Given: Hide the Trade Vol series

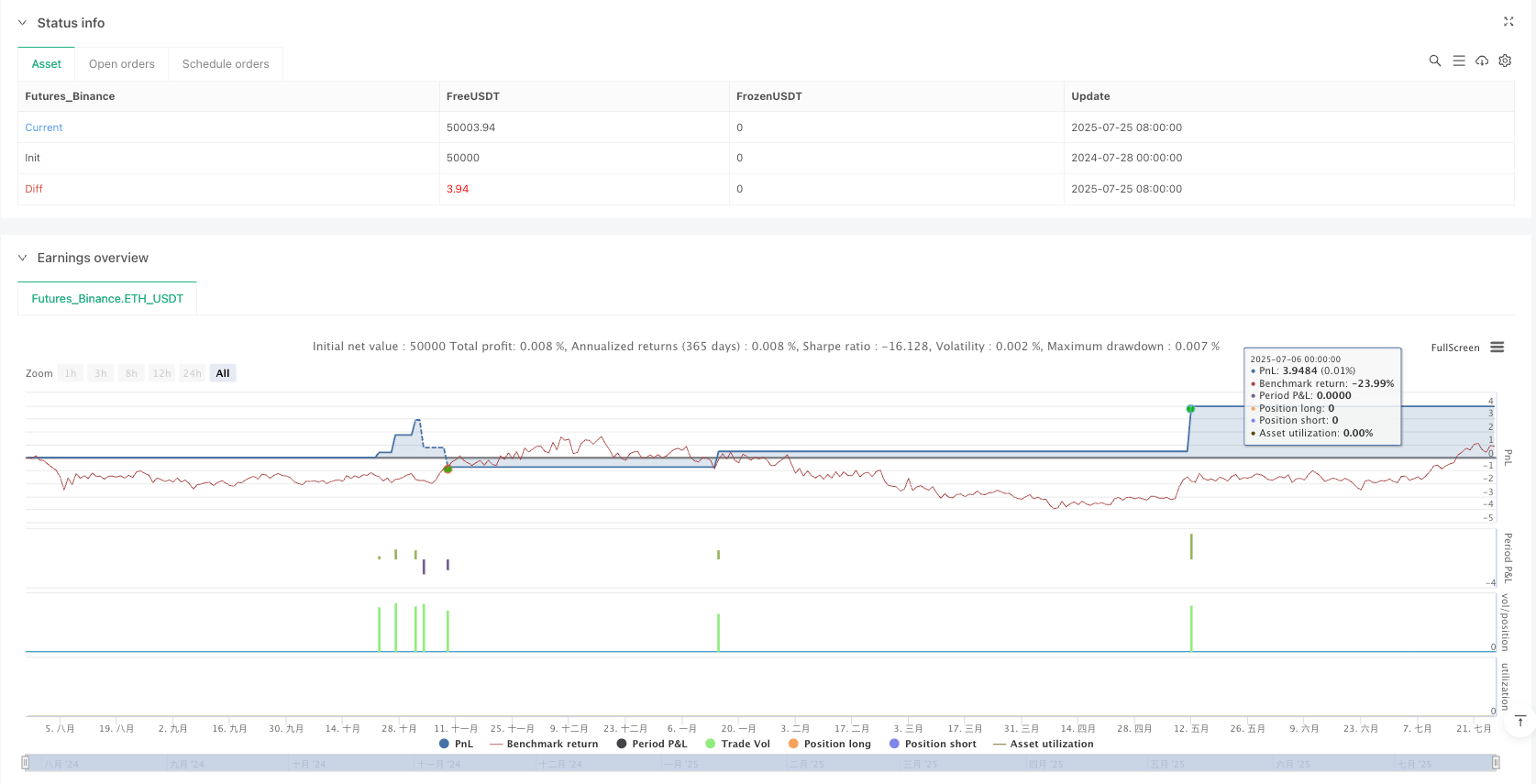Looking at the screenshot, I should click(x=737, y=744).
